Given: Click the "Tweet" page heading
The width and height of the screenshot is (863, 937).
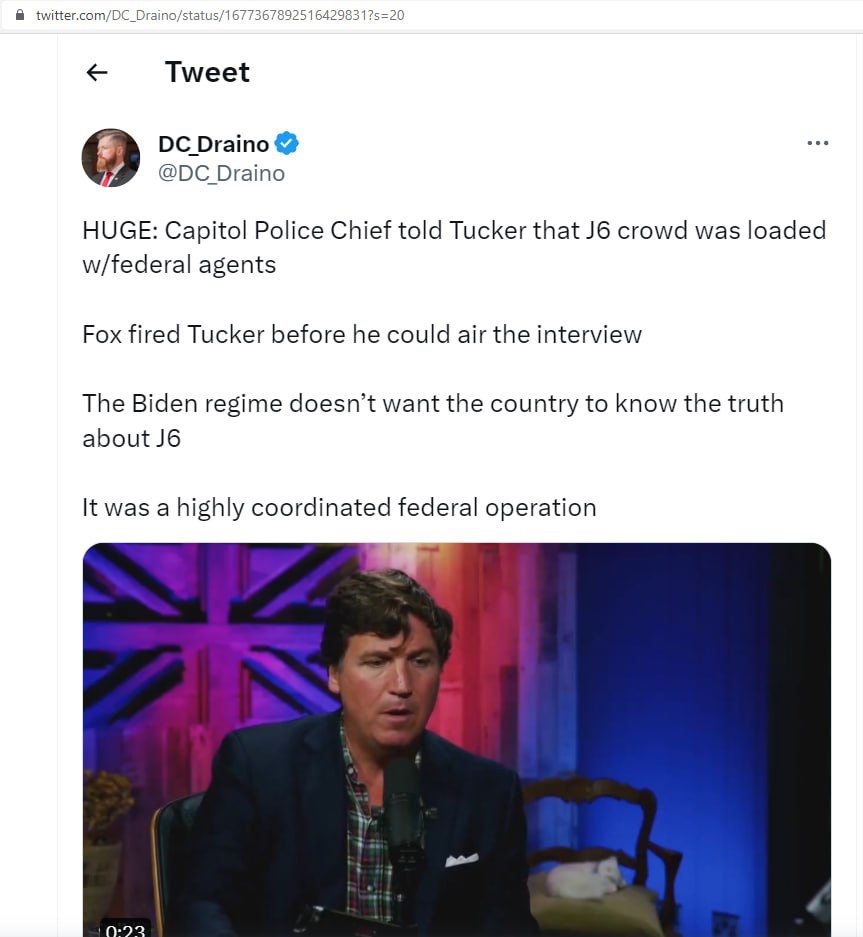Looking at the screenshot, I should point(207,72).
